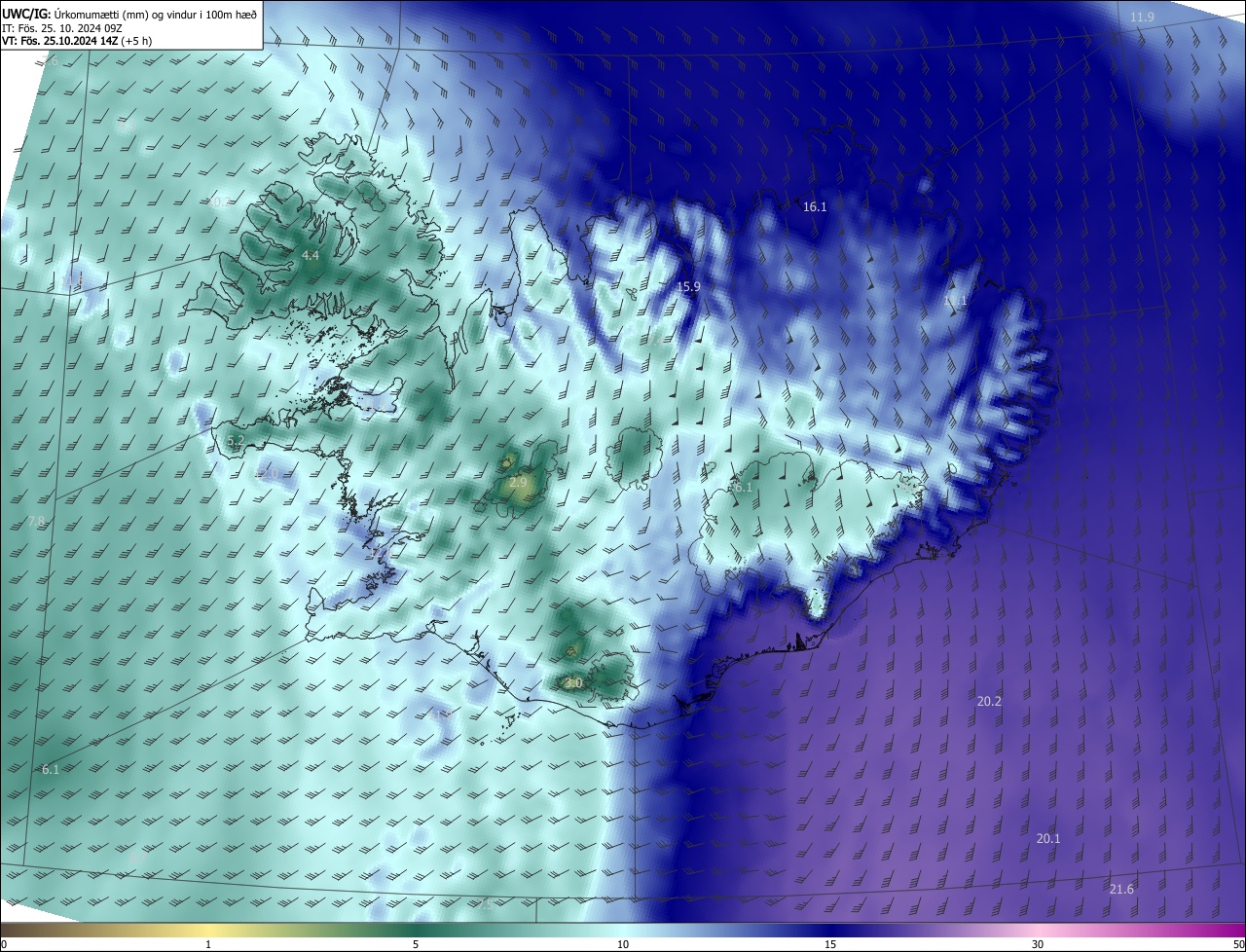This screenshot has width=1246, height=952.
Task: Click the 20.2 value label
Action: pyautogui.click(x=989, y=701)
